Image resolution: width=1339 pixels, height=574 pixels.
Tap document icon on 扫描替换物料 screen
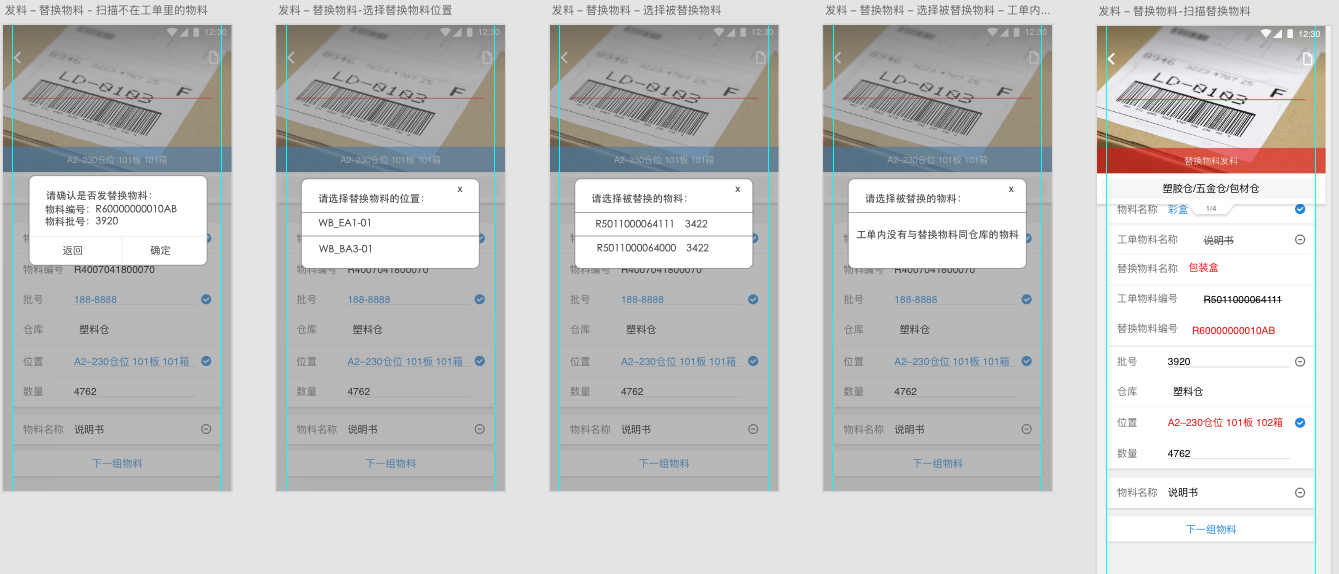point(1307,59)
